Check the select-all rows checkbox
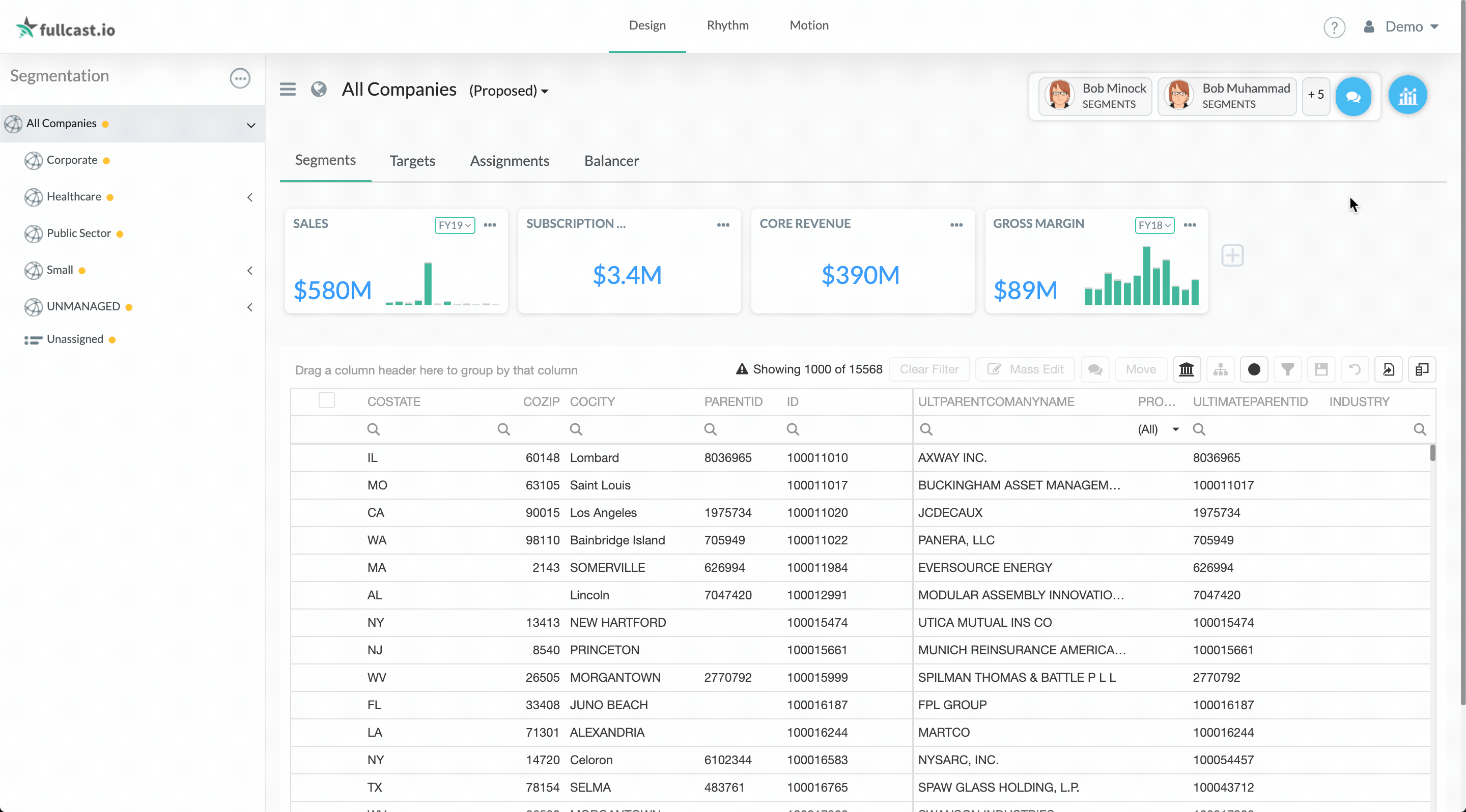 click(x=327, y=400)
